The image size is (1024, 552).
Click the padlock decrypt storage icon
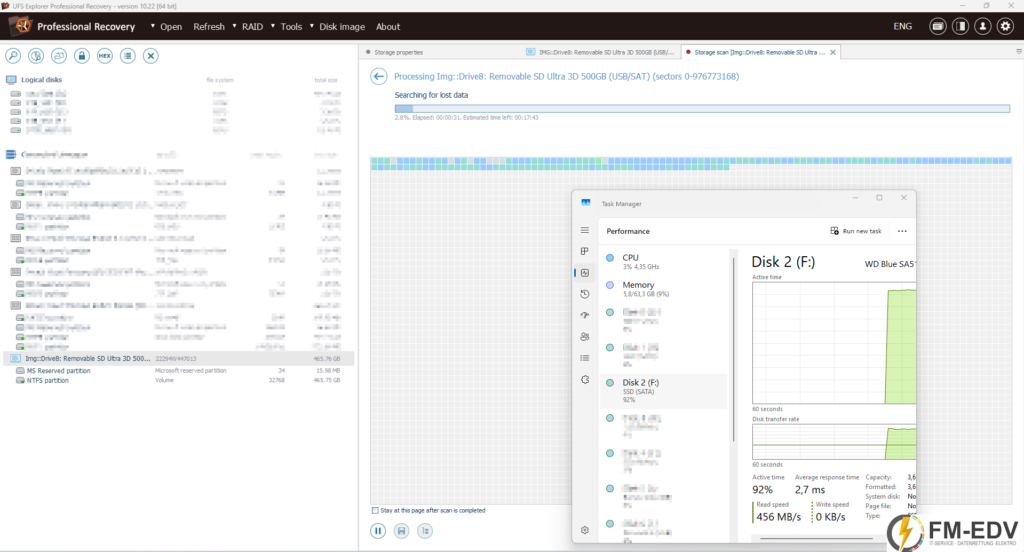82,56
